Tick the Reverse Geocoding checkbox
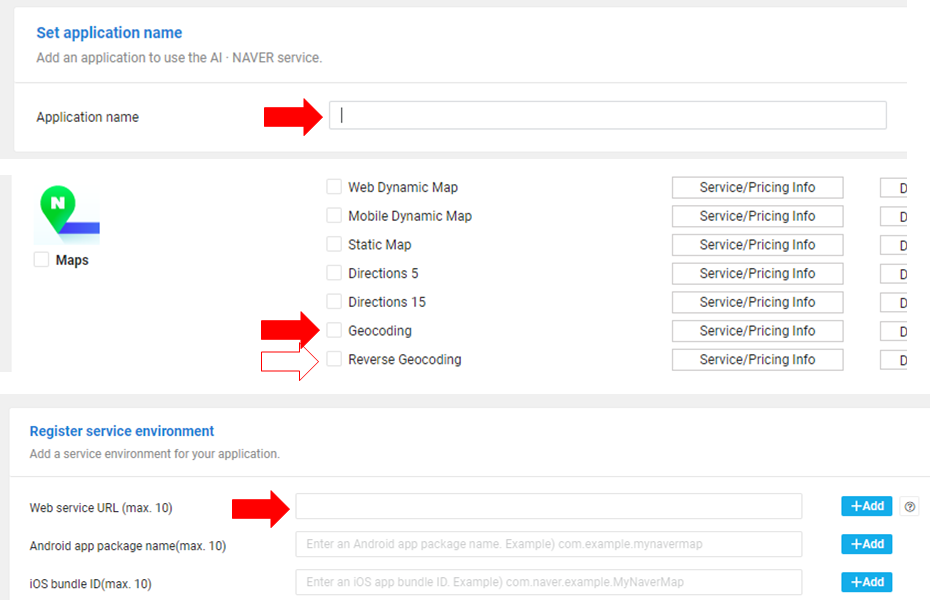 (334, 359)
